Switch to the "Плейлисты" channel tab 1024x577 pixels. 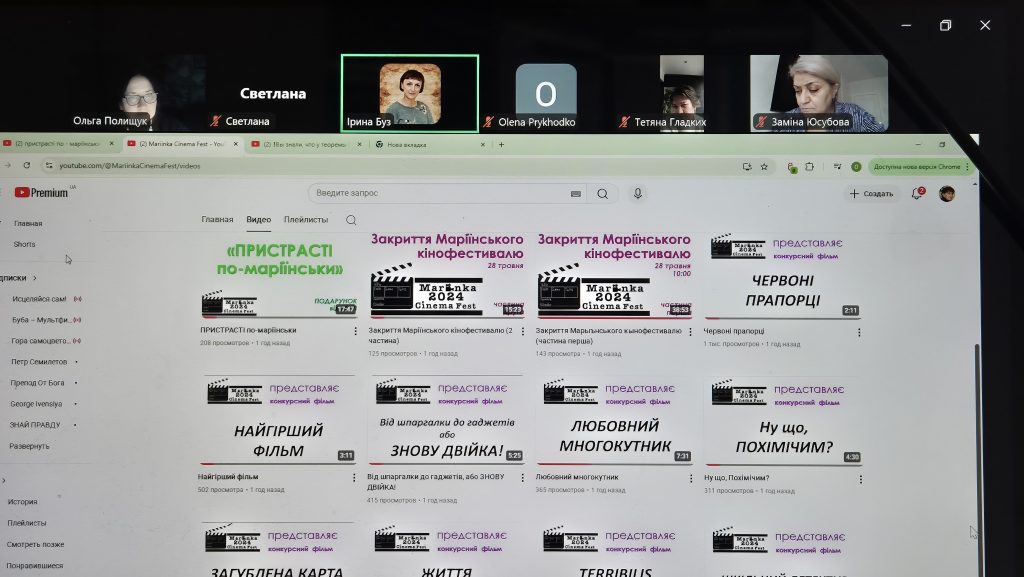pyautogui.click(x=305, y=219)
